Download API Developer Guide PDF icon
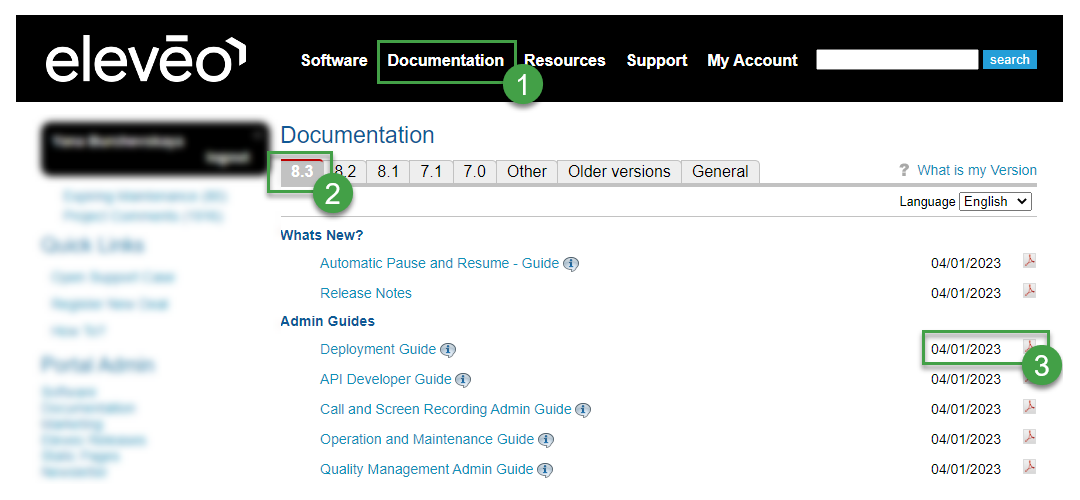 (x=1029, y=377)
